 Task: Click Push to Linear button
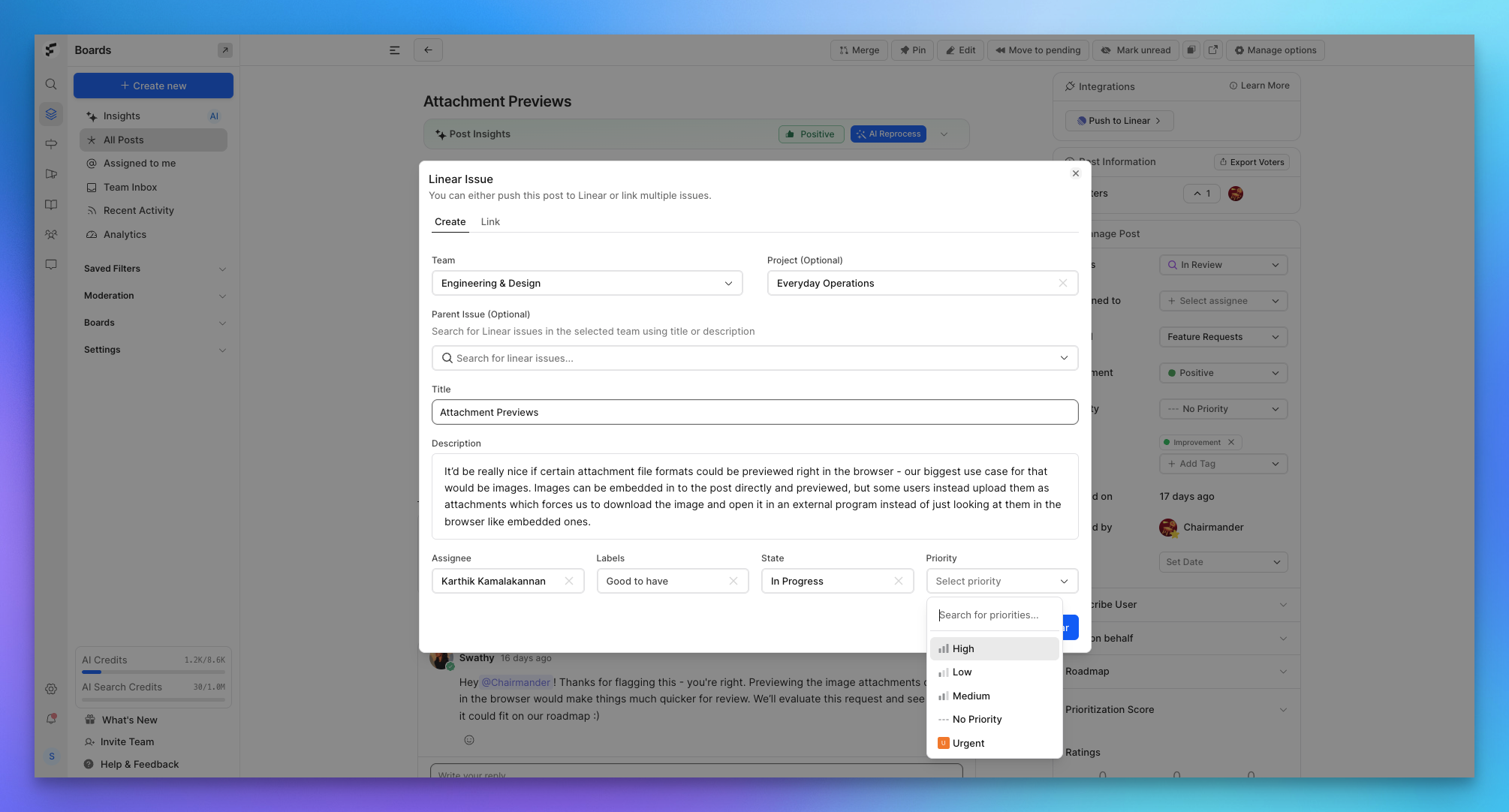coord(1119,121)
